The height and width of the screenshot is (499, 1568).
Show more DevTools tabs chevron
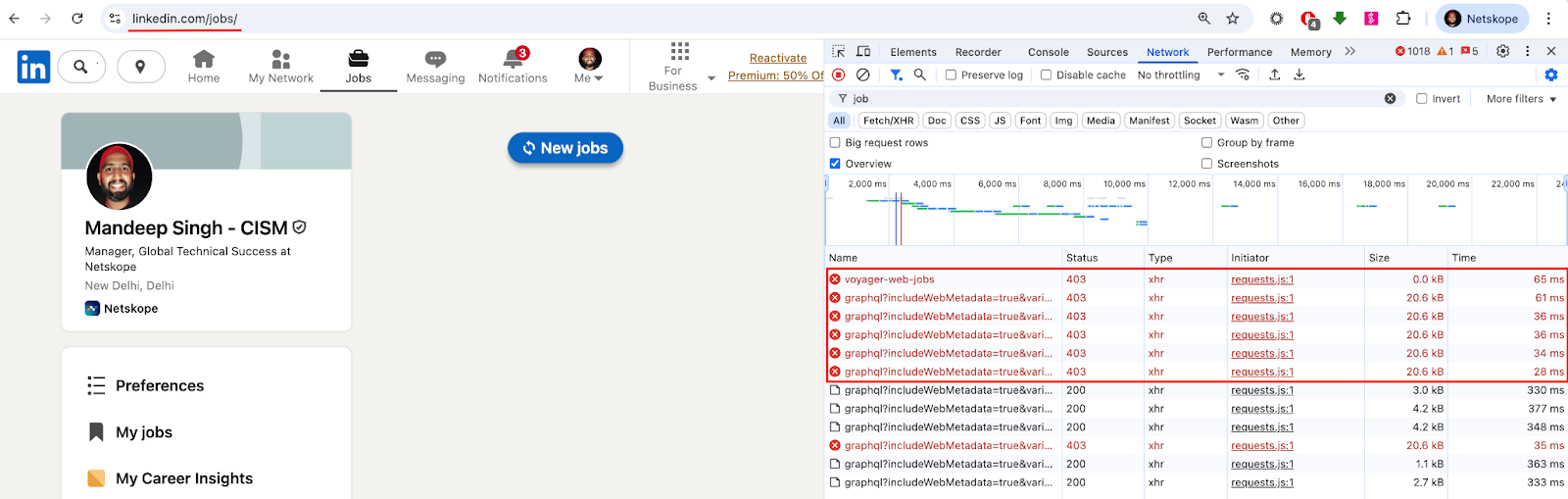(1349, 51)
